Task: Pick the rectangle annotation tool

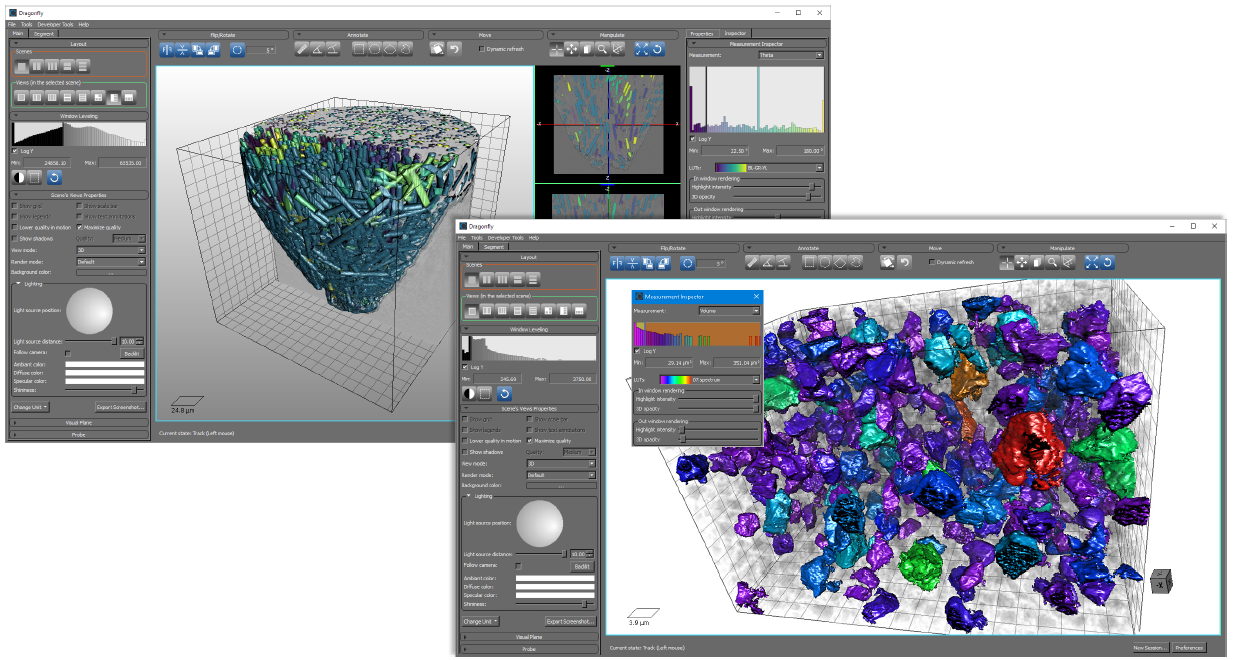Action: coord(808,263)
